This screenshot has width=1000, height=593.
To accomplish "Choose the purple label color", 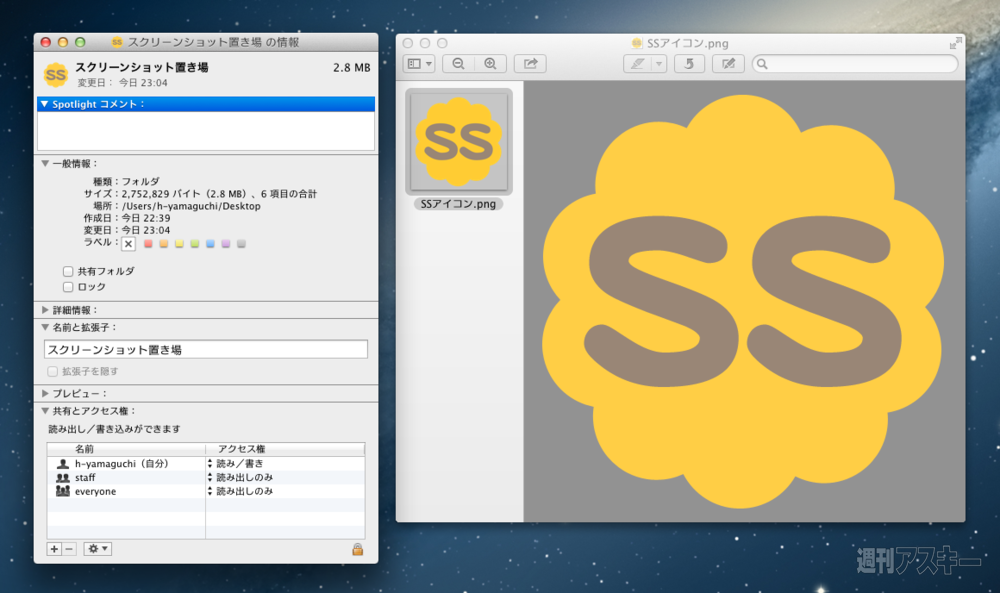I will [x=226, y=244].
